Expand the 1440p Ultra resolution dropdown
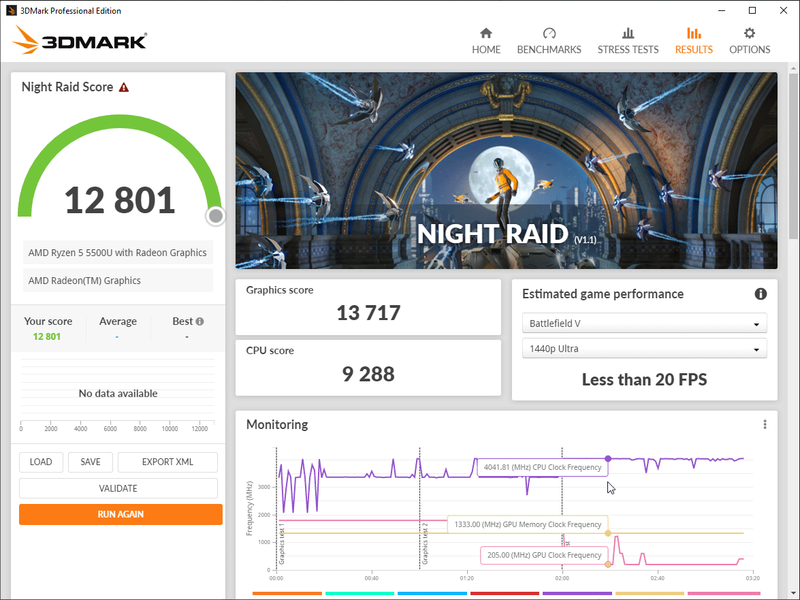Image resolution: width=800 pixels, height=600 pixels. tap(644, 349)
